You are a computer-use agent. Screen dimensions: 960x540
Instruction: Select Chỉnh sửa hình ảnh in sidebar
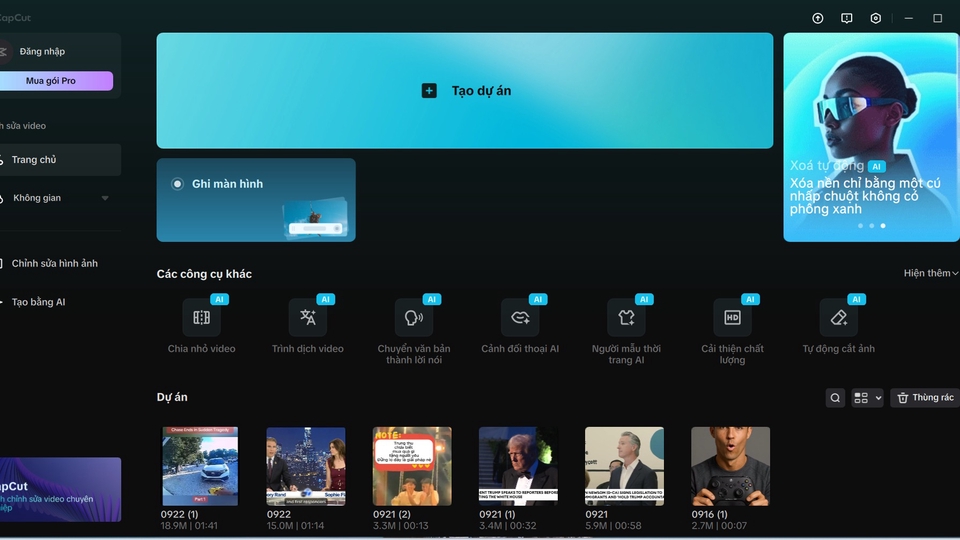click(54, 264)
